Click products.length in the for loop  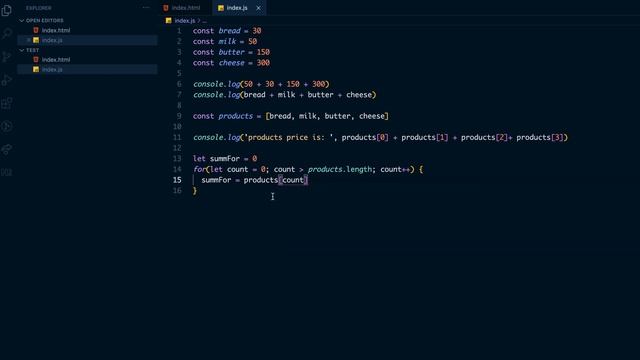click(x=340, y=169)
